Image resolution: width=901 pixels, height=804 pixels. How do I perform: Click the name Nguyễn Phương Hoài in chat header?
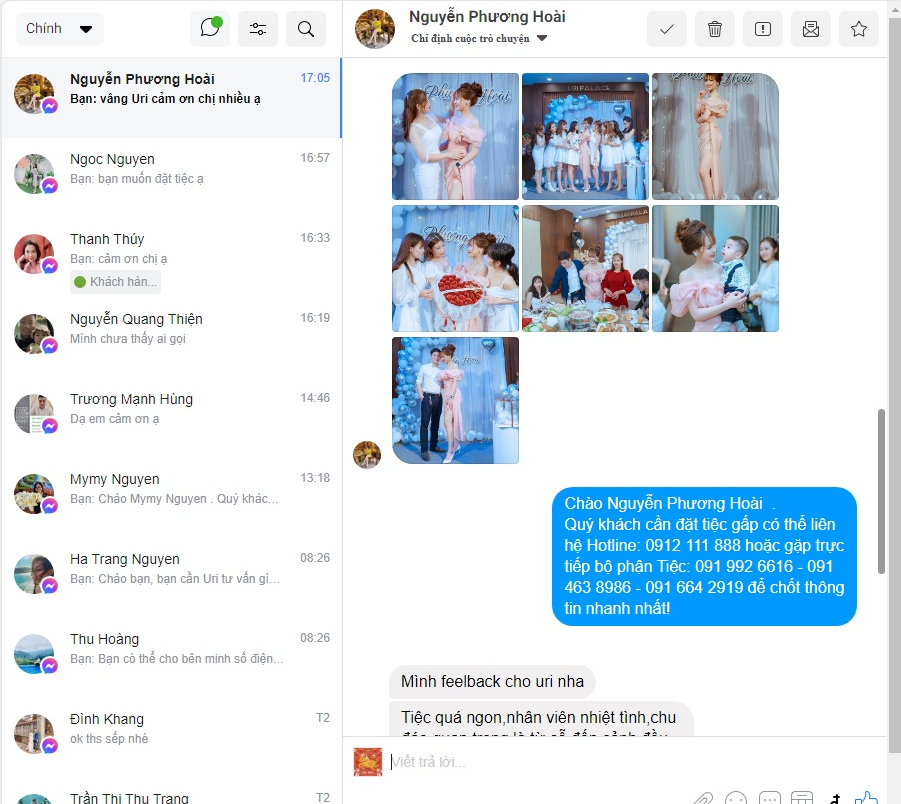[487, 17]
